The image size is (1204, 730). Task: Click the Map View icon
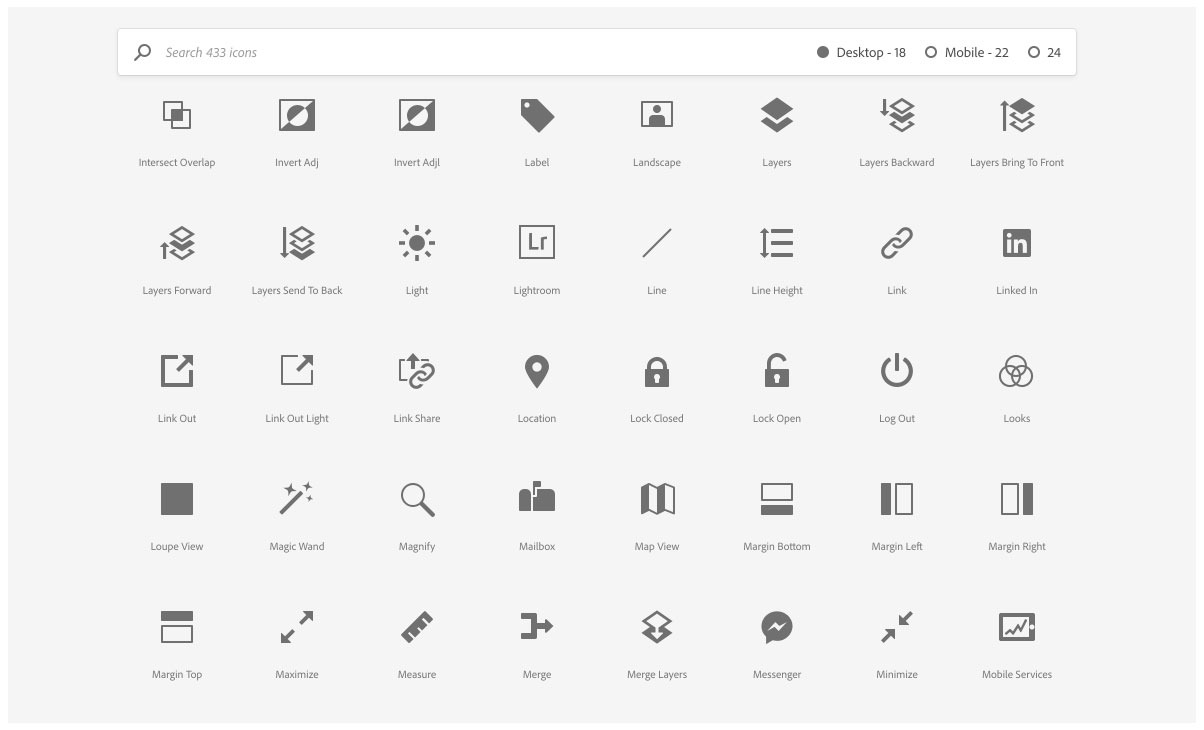tap(656, 498)
